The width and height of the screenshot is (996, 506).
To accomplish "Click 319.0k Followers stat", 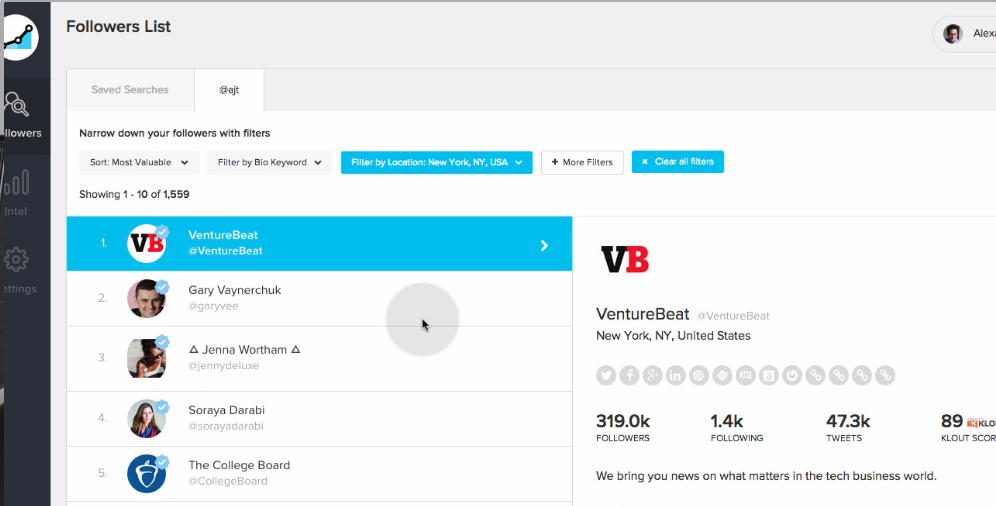I will pos(623,427).
